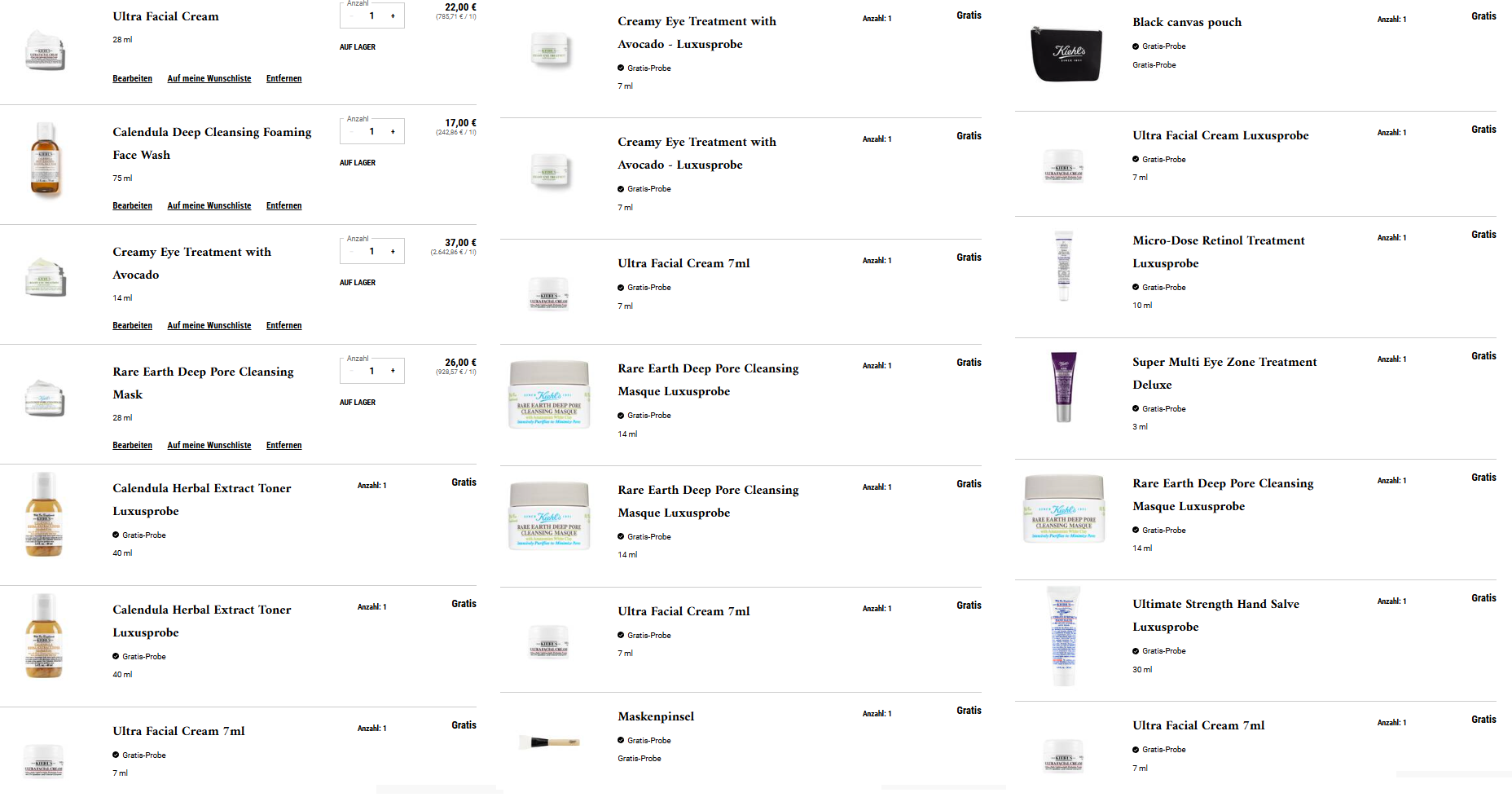Click checkmark icon under Ultimate Strength Hand Salve
The height and width of the screenshot is (806, 1512).
1136,651
